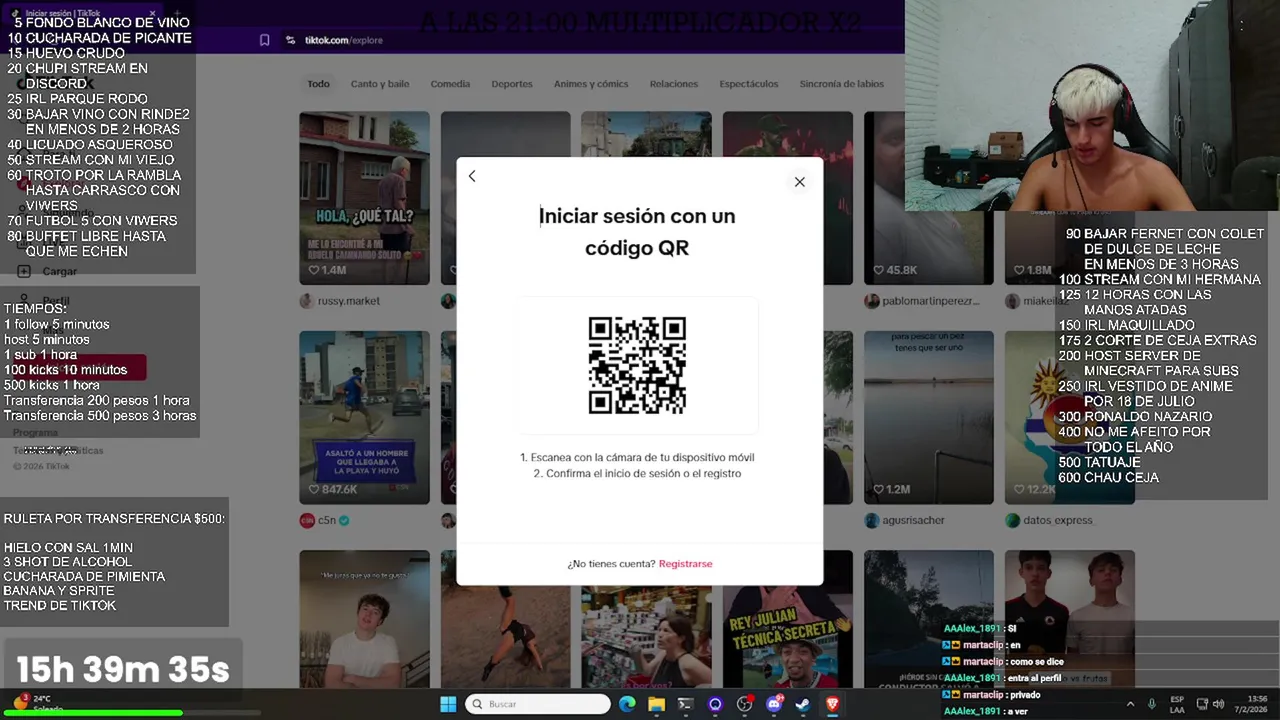Open the terminal icon in the taskbar
This screenshot has width=1280, height=720.
pyautogui.click(x=685, y=704)
